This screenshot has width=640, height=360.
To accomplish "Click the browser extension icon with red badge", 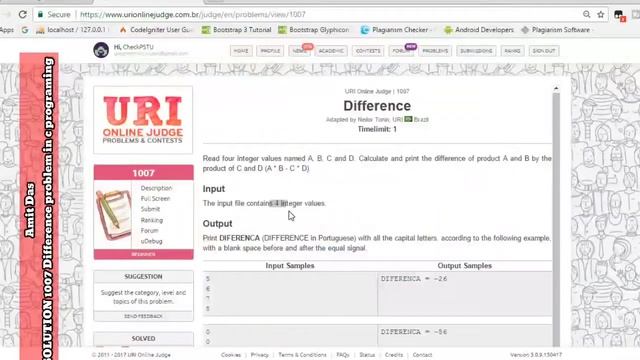I will 619,16.
